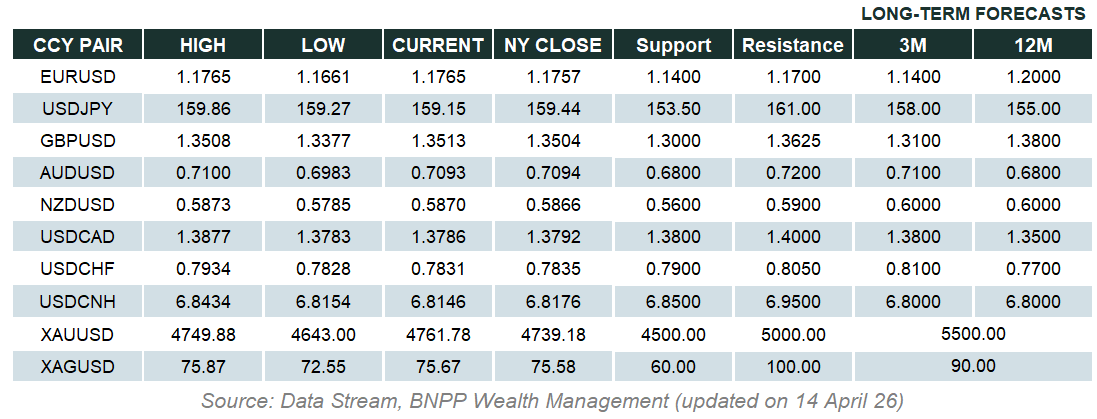Click the NY CLOSE column header

553,45
